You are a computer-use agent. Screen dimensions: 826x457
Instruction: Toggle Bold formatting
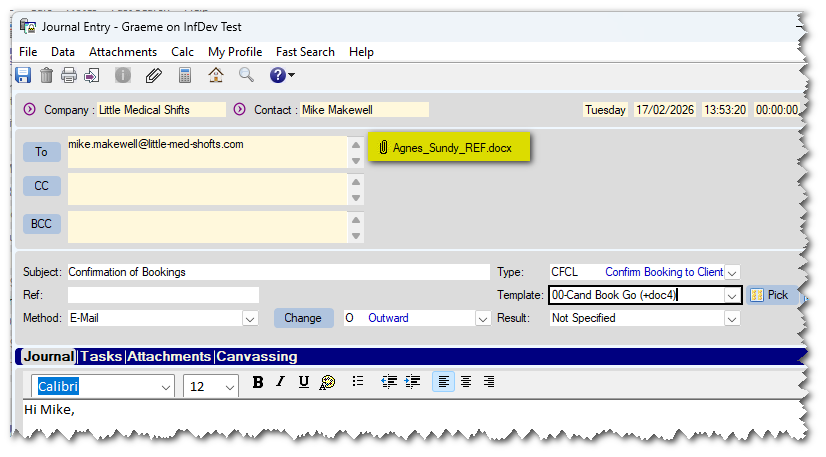[x=258, y=382]
